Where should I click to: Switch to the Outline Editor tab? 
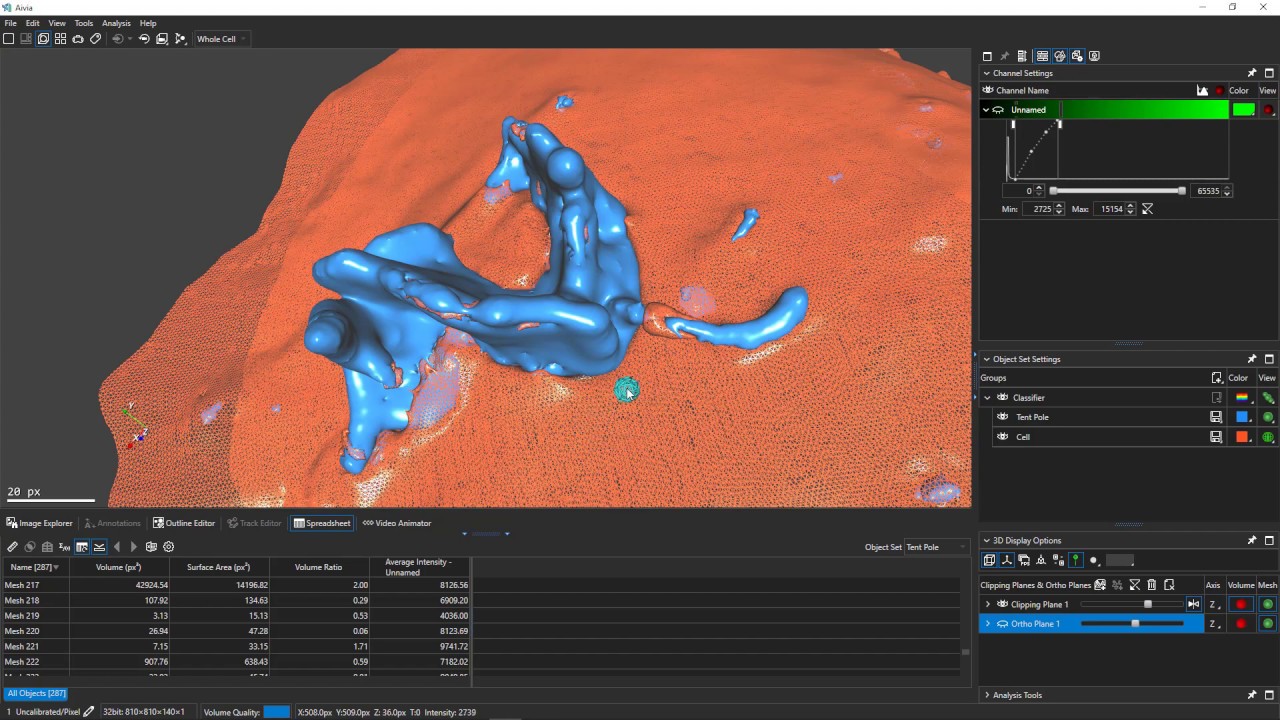click(x=184, y=523)
